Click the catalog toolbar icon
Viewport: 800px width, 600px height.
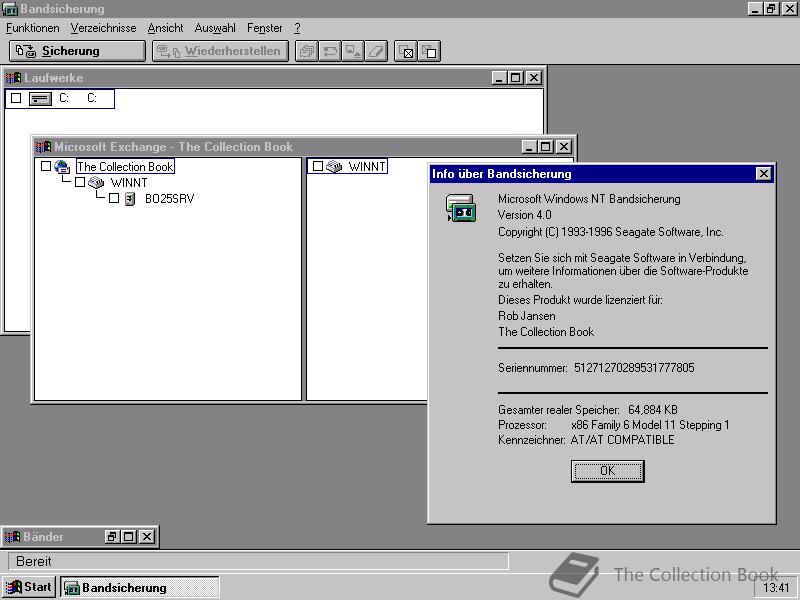click(307, 51)
